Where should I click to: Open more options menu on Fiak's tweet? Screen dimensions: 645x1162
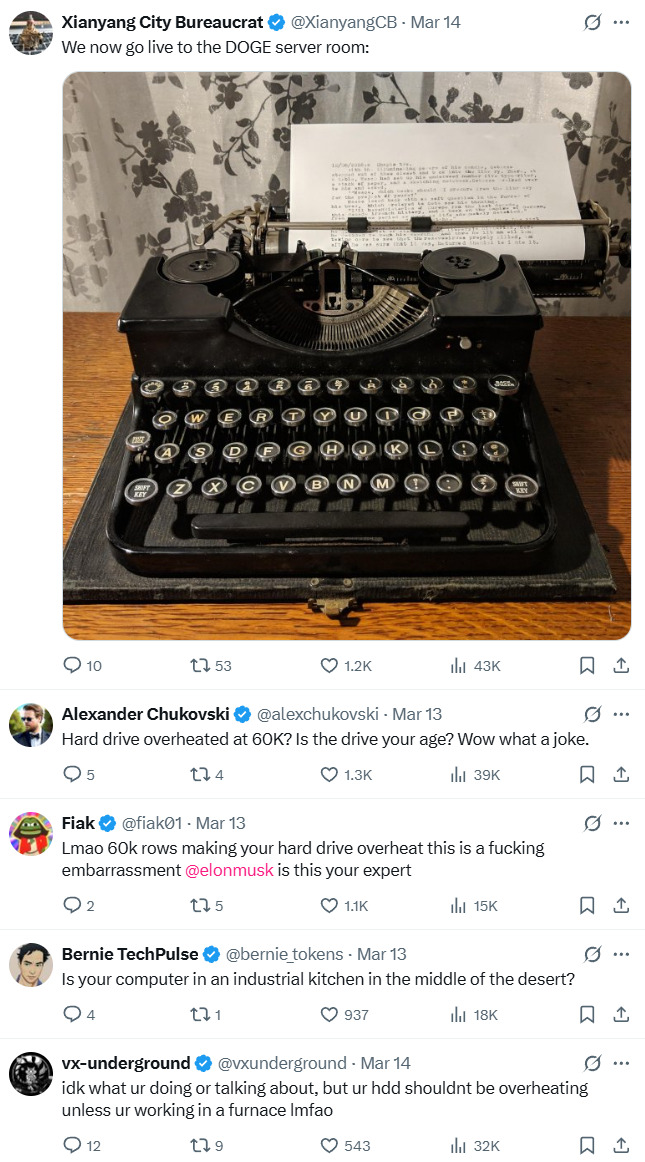pos(620,824)
